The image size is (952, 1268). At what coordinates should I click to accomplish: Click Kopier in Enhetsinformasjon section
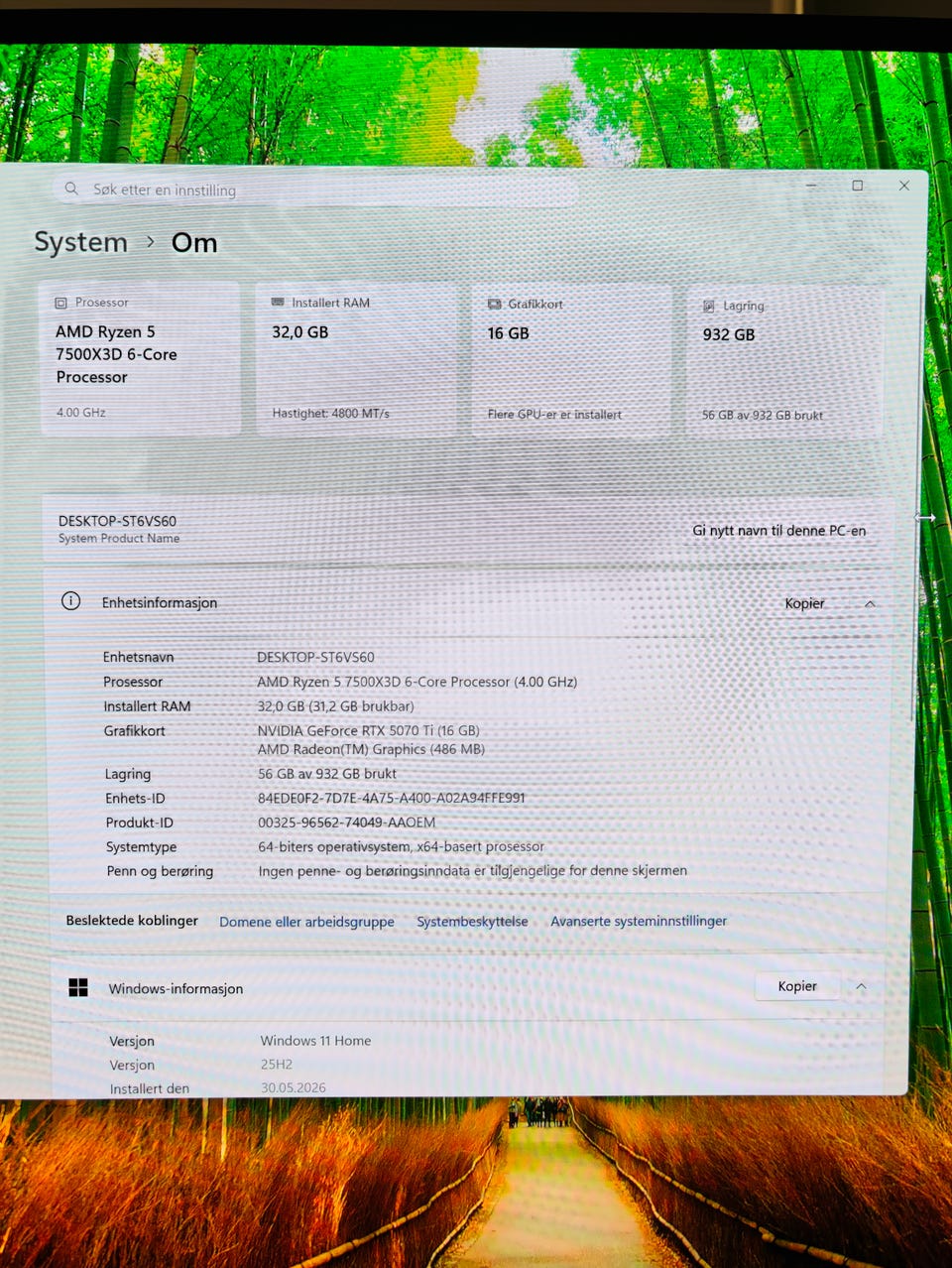tap(804, 603)
